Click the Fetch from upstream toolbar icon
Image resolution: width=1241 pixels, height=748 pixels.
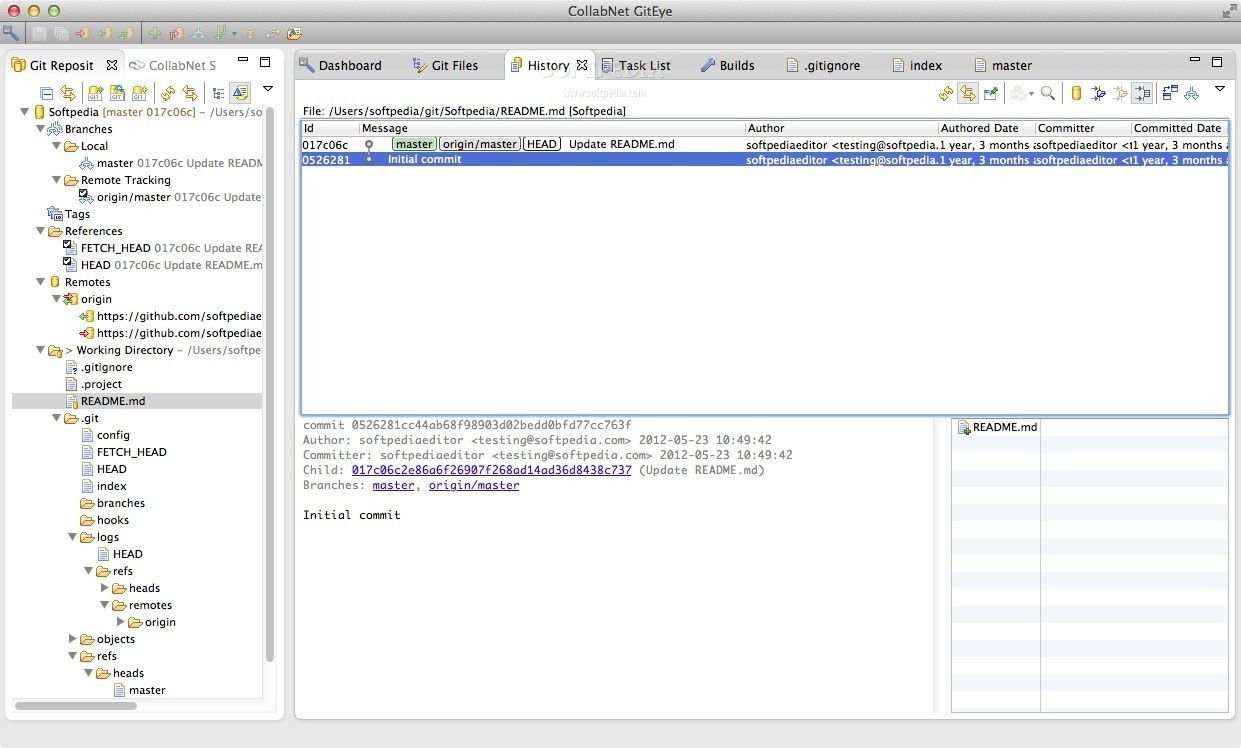point(104,33)
